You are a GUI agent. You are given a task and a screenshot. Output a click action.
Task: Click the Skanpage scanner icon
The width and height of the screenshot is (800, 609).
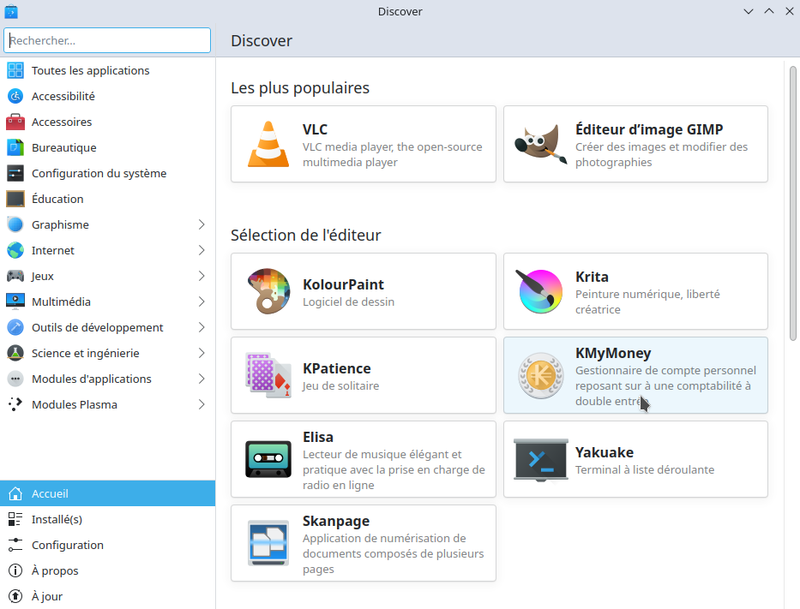[x=268, y=543]
